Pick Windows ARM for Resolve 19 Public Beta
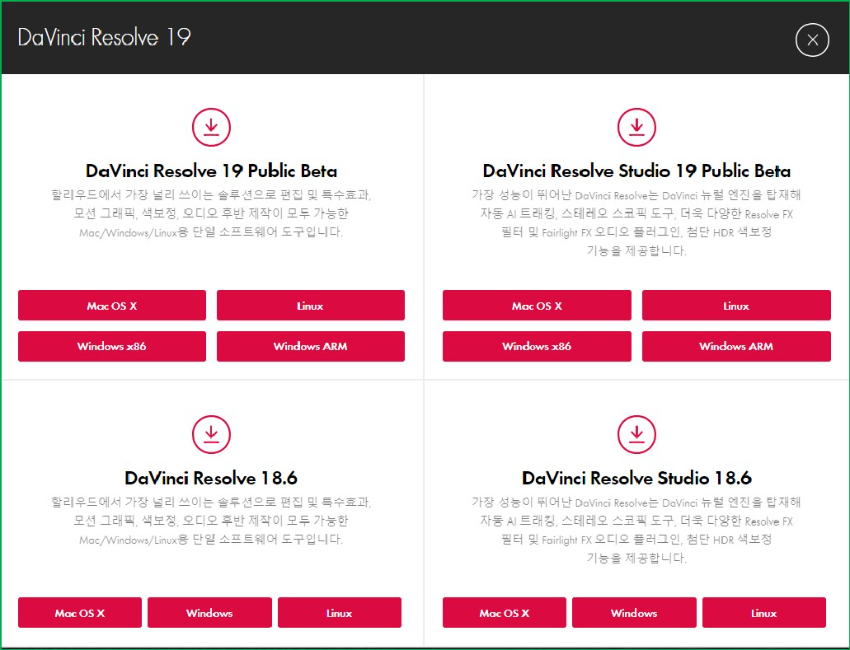This screenshot has height=650, width=850. point(310,346)
